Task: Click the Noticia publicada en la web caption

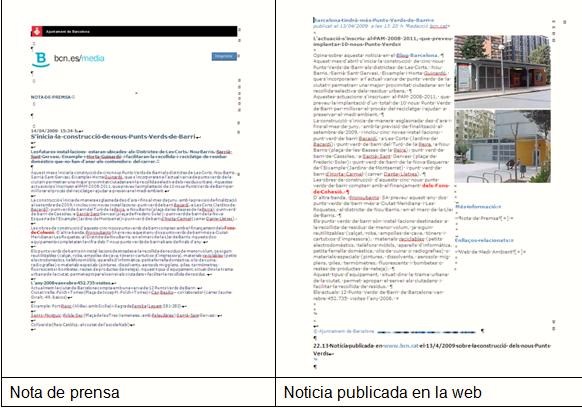Action: (x=382, y=392)
